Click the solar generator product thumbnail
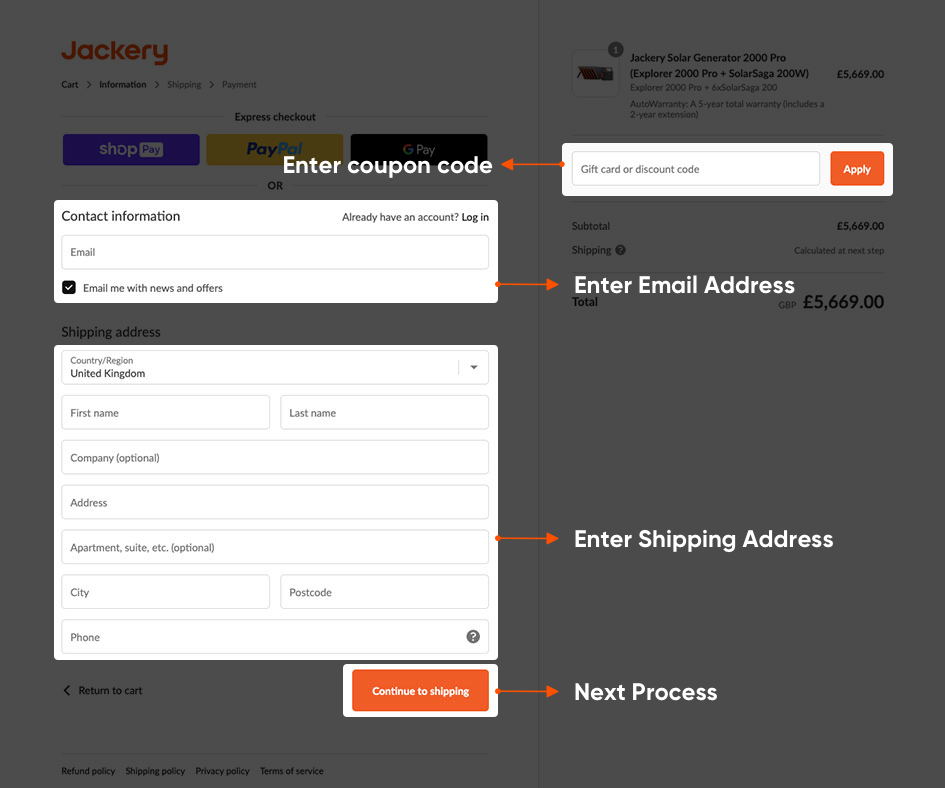This screenshot has height=788, width=945. pos(595,73)
